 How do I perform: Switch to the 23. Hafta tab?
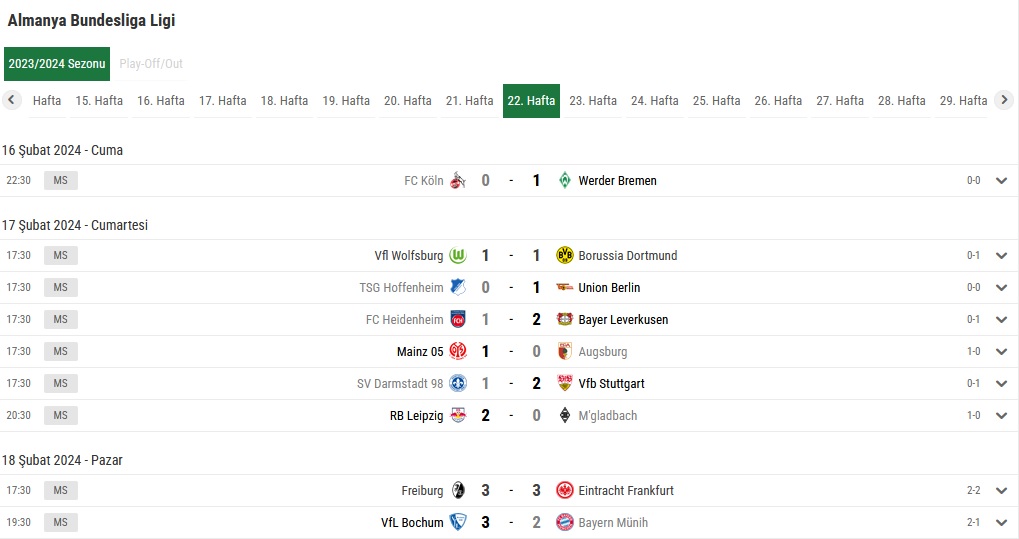tap(593, 101)
